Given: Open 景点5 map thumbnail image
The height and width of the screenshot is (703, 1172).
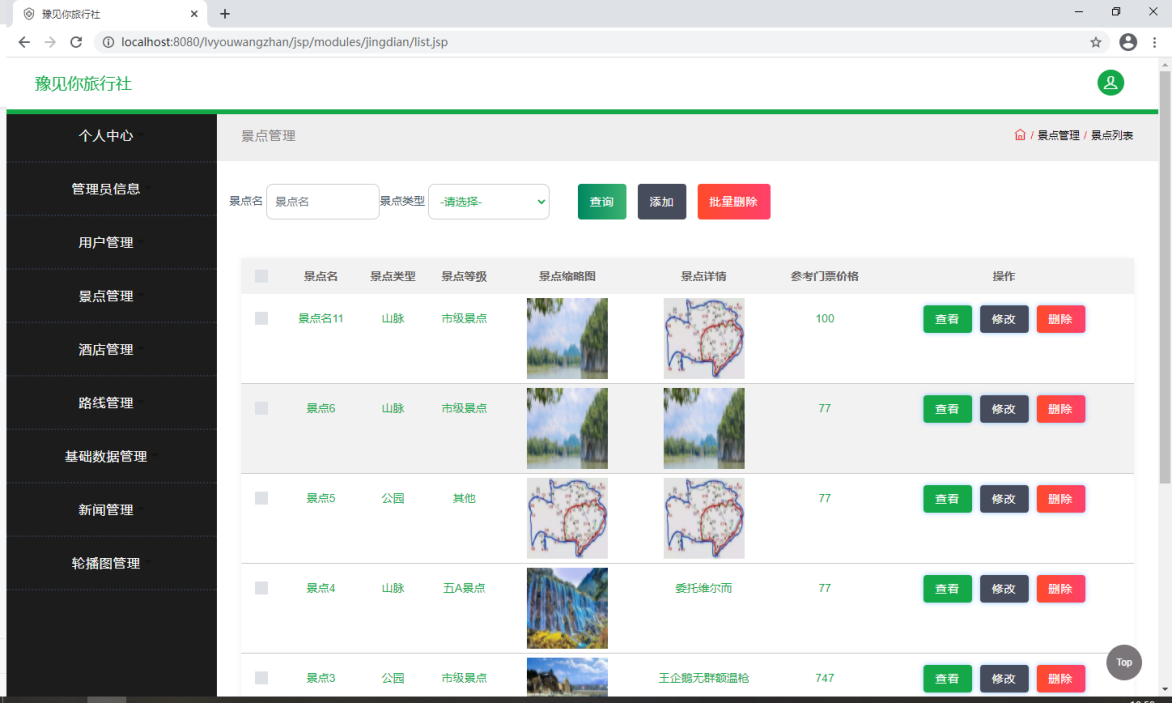Looking at the screenshot, I should 567,518.
